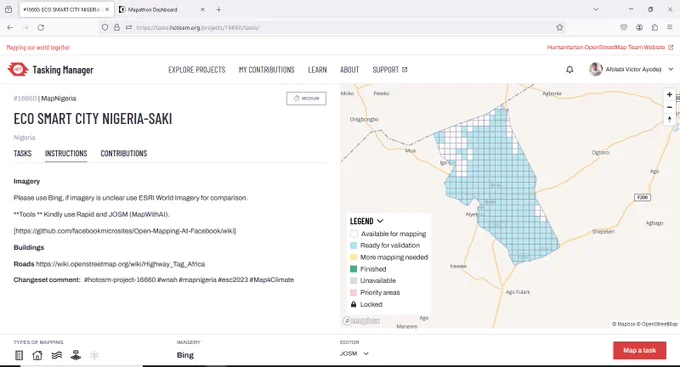680x367 pixels.
Task: Switch to the Tasks tab
Action: point(23,153)
